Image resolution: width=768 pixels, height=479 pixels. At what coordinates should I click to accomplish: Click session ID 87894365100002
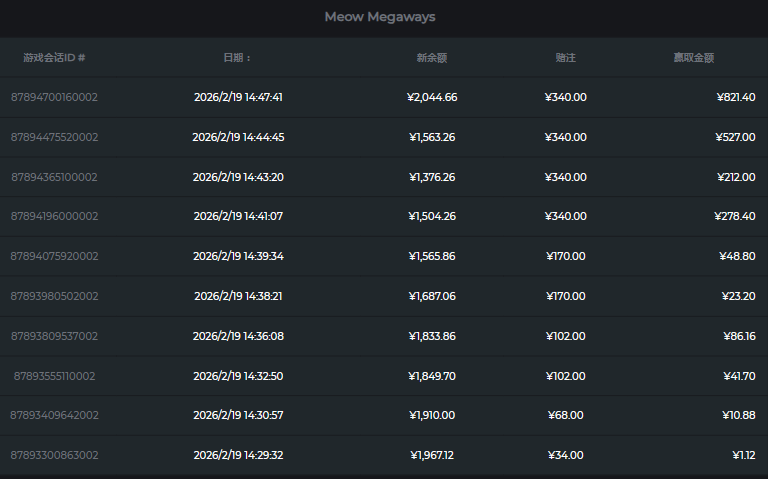54,177
